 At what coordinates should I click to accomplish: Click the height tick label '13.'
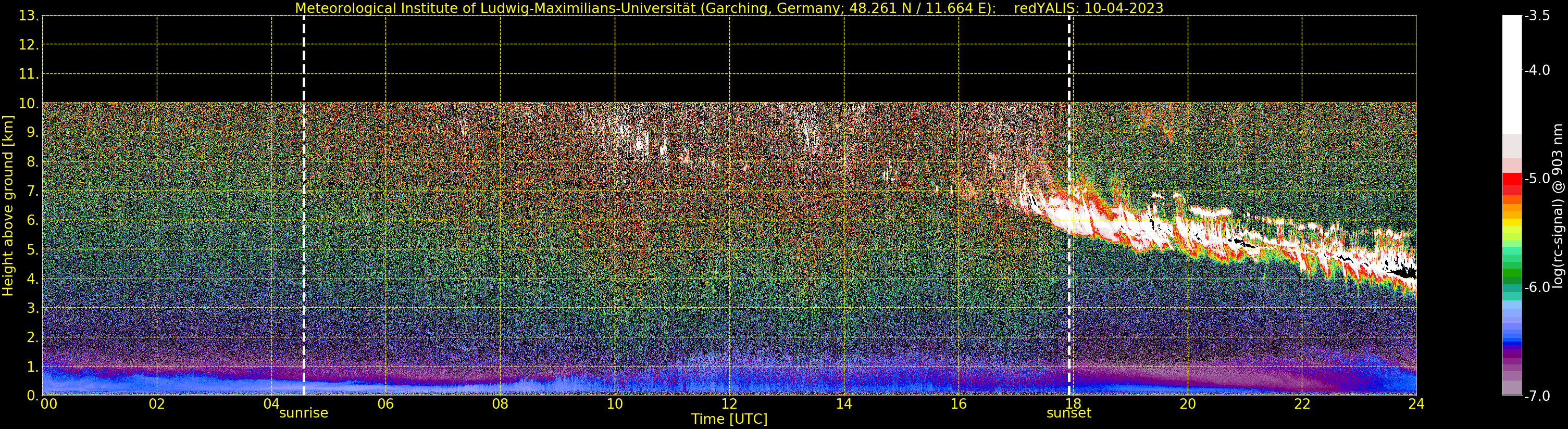coord(29,16)
